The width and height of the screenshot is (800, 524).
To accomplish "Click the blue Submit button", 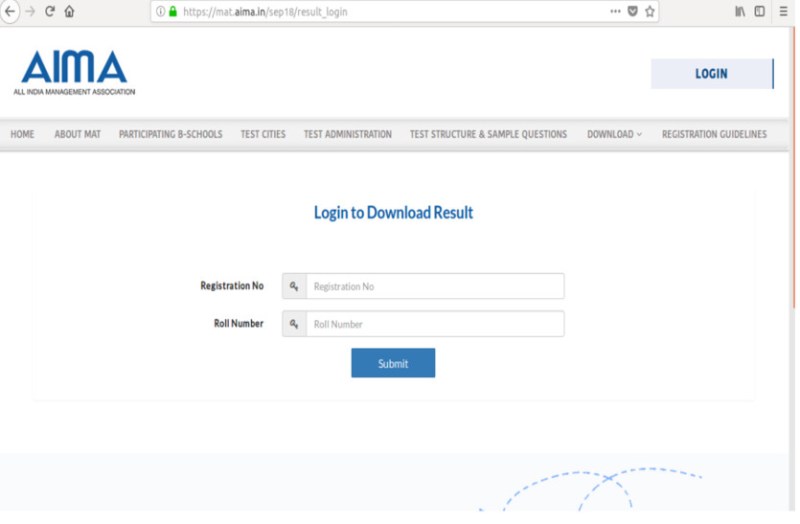I will coord(393,363).
